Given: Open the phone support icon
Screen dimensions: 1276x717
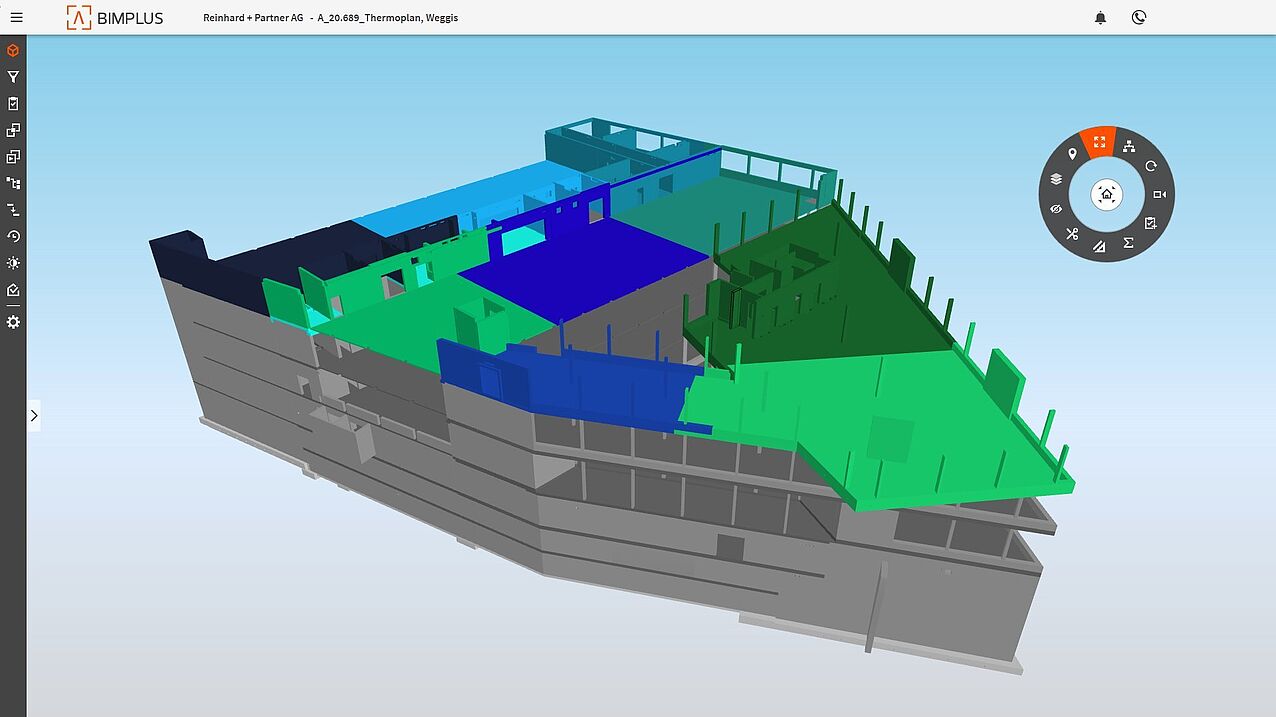Looking at the screenshot, I should click(x=1138, y=17).
